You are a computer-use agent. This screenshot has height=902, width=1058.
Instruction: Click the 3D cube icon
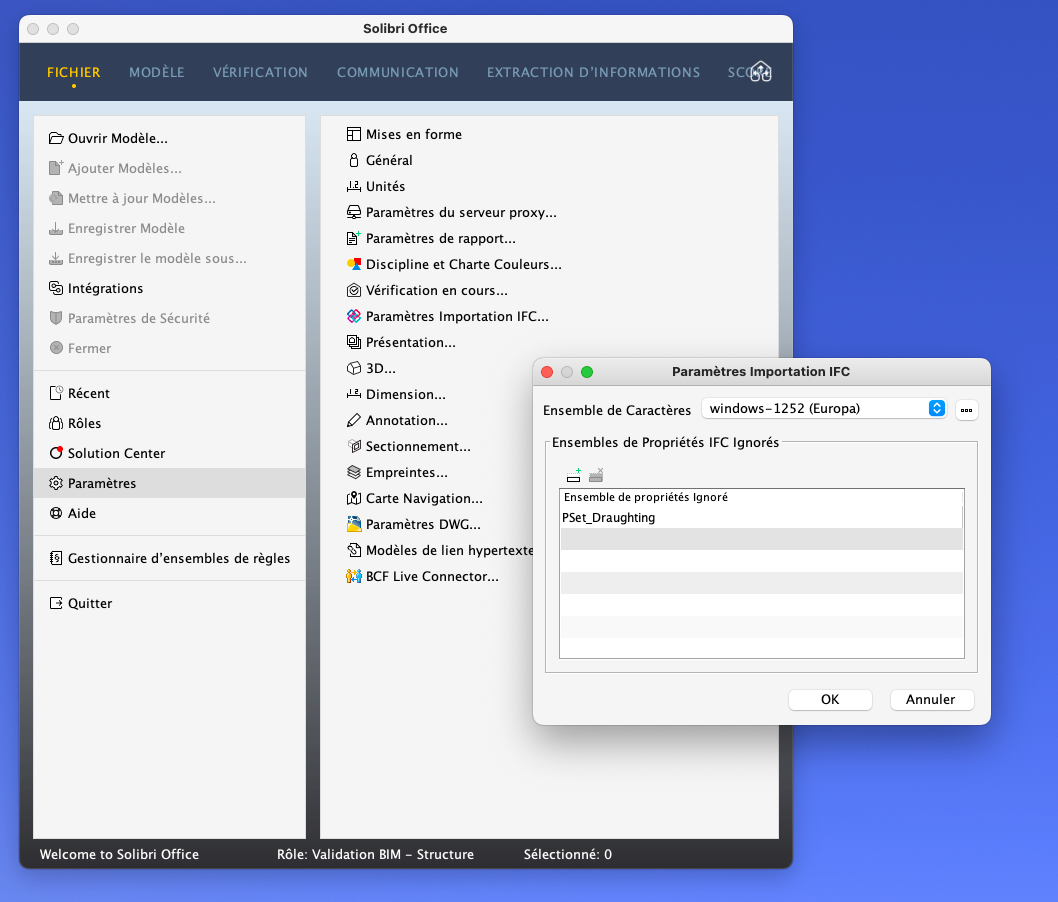(x=354, y=368)
